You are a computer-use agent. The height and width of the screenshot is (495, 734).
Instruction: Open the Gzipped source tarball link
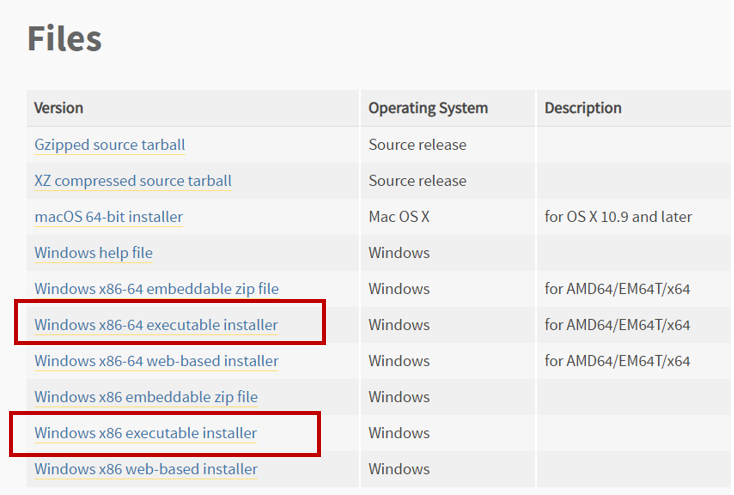tap(110, 145)
